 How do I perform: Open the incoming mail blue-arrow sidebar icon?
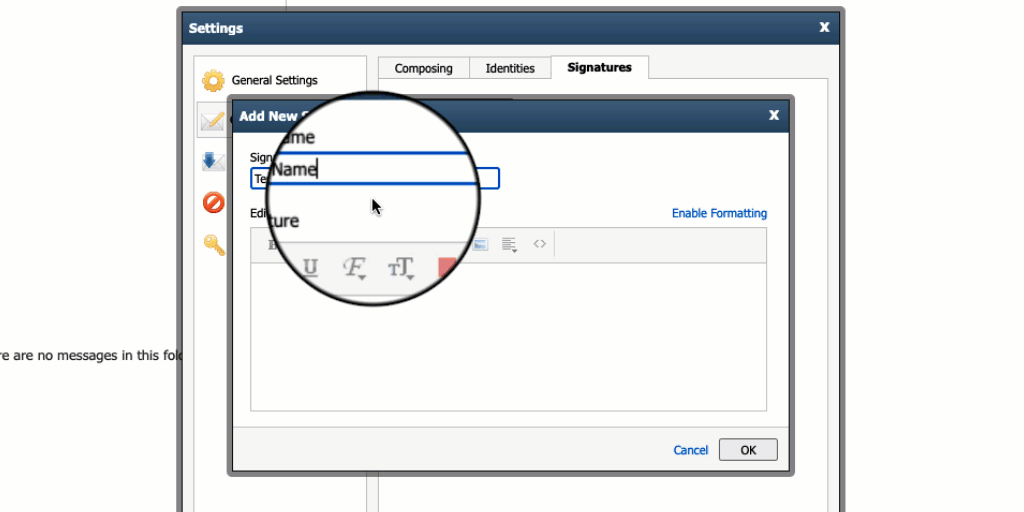click(213, 161)
